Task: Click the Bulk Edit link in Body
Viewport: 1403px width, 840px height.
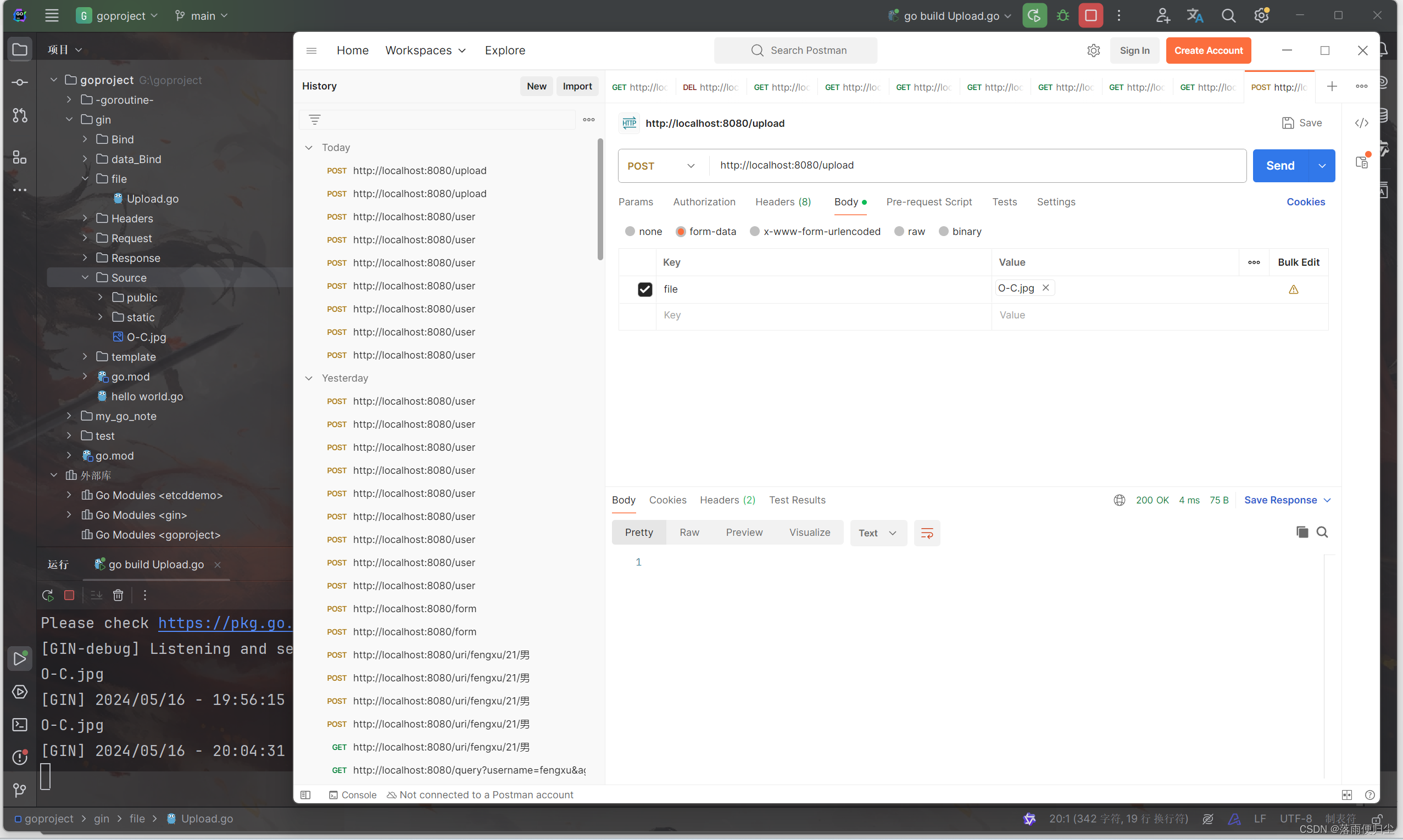Action: [1298, 261]
